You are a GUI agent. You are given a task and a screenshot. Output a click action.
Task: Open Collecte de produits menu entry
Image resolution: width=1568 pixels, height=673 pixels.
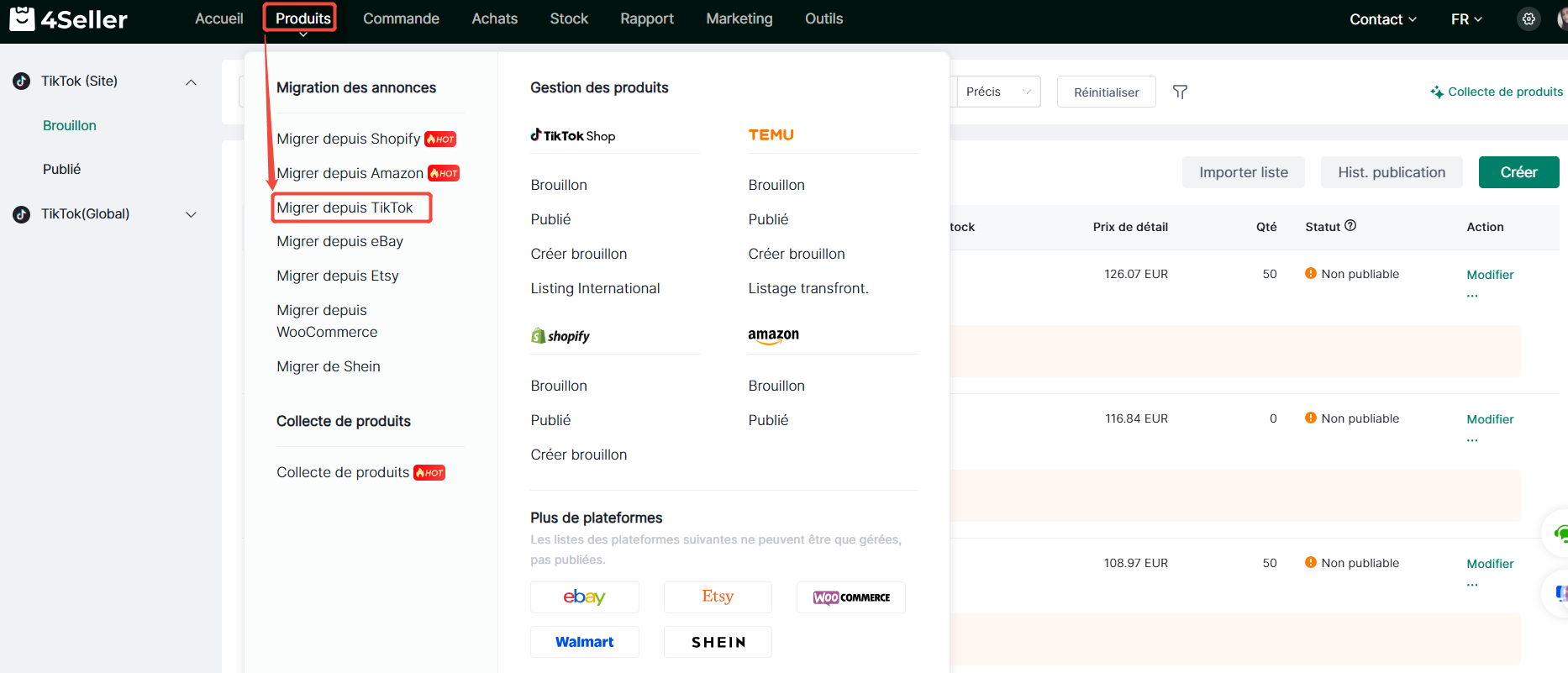(343, 472)
